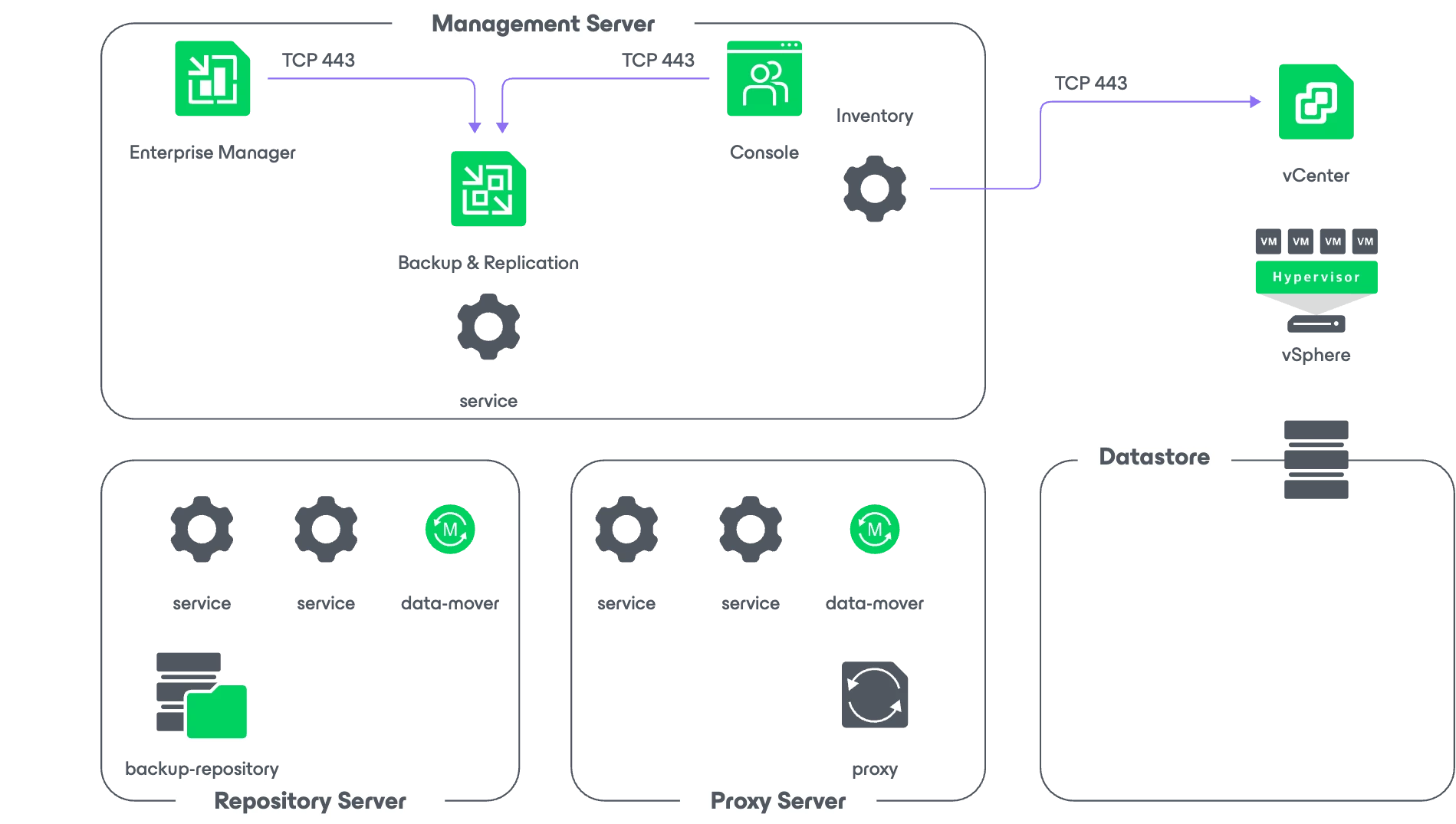
Task: Select the data-mover icon in Proxy Server
Action: click(x=875, y=529)
